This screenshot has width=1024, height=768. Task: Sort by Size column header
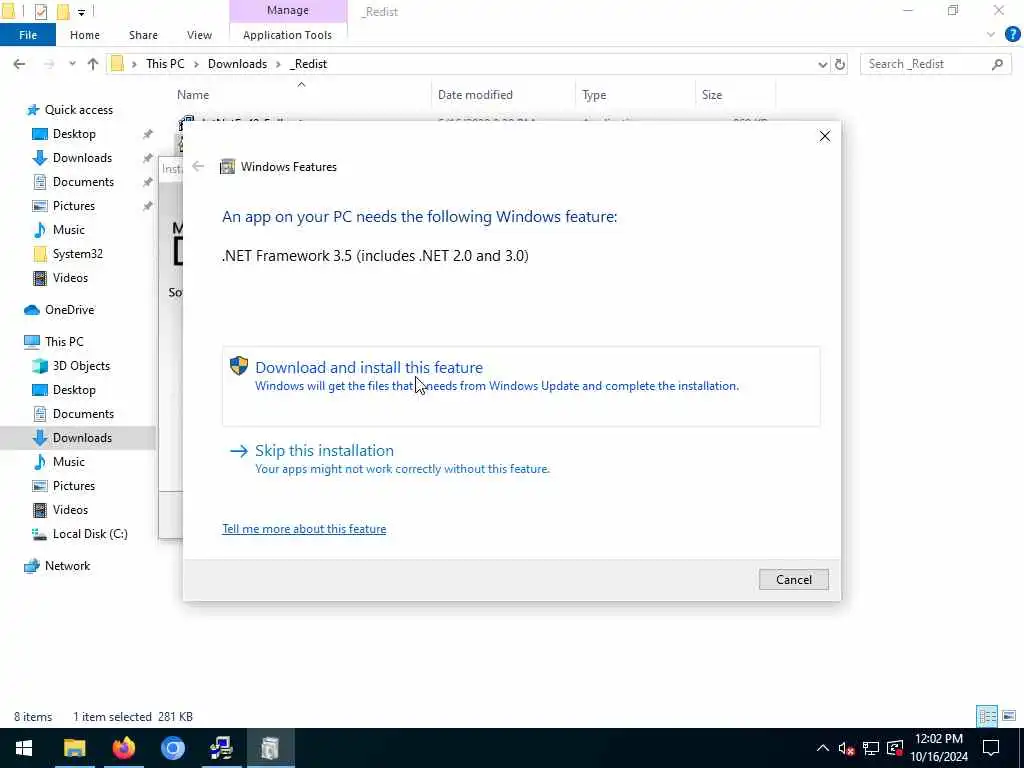(712, 95)
